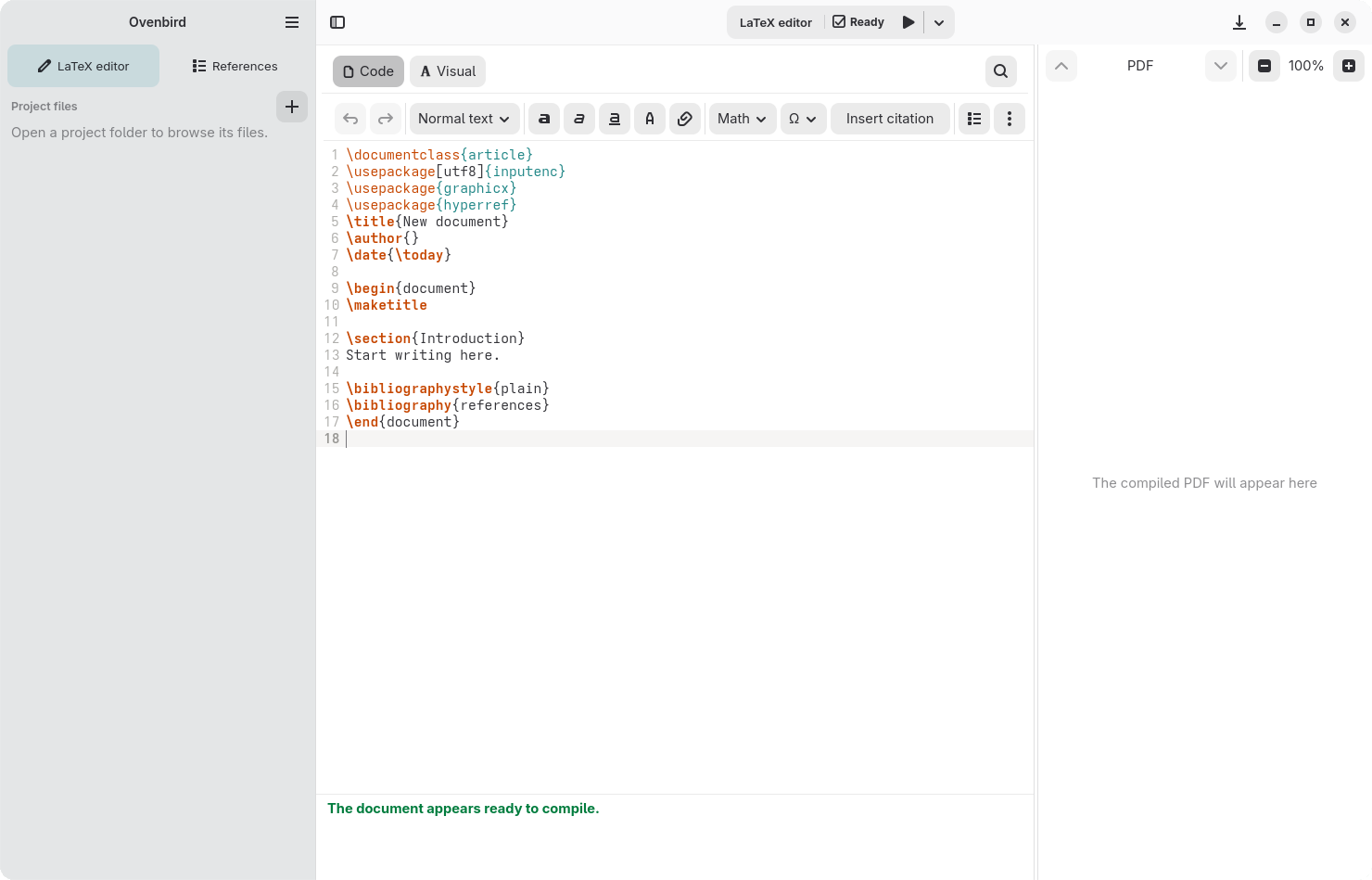Download the PDF using the download icon

1239,22
